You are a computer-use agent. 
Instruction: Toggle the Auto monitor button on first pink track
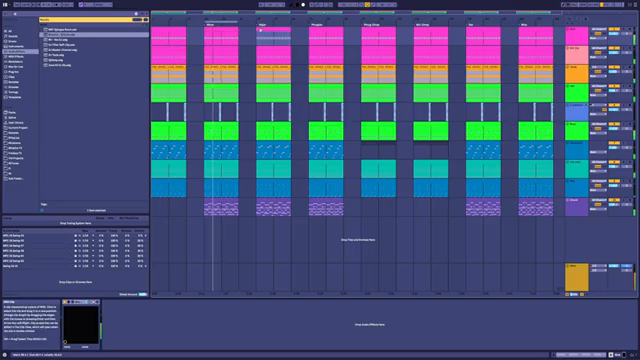click(598, 33)
